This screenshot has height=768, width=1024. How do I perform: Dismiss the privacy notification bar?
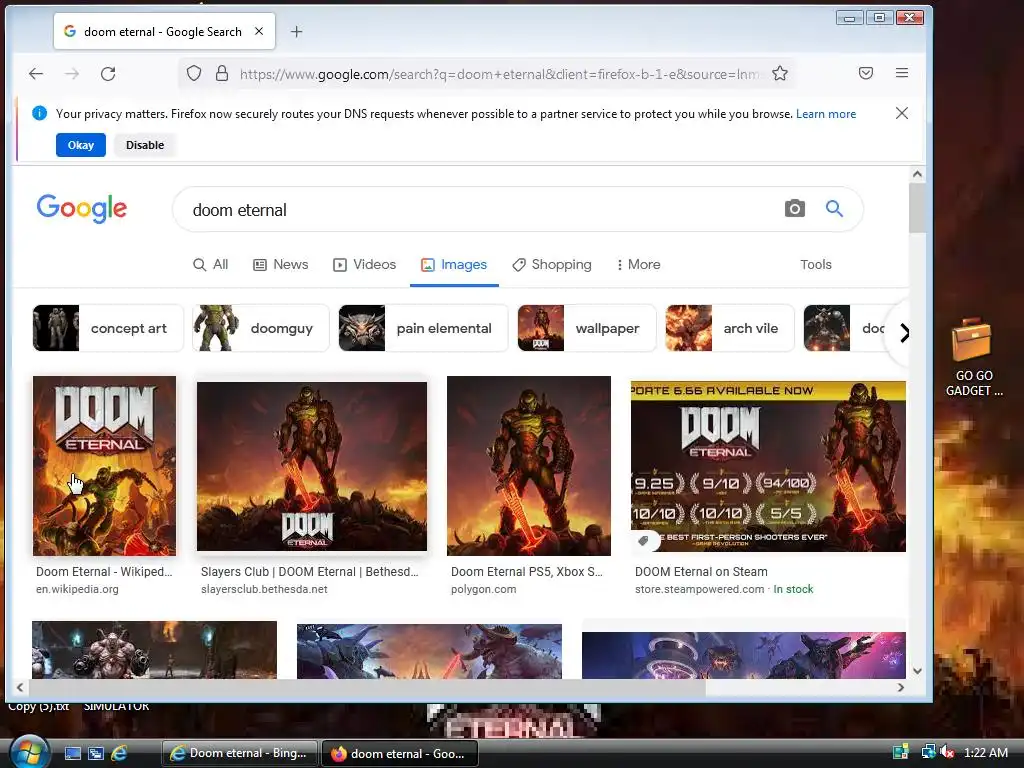pos(902,113)
